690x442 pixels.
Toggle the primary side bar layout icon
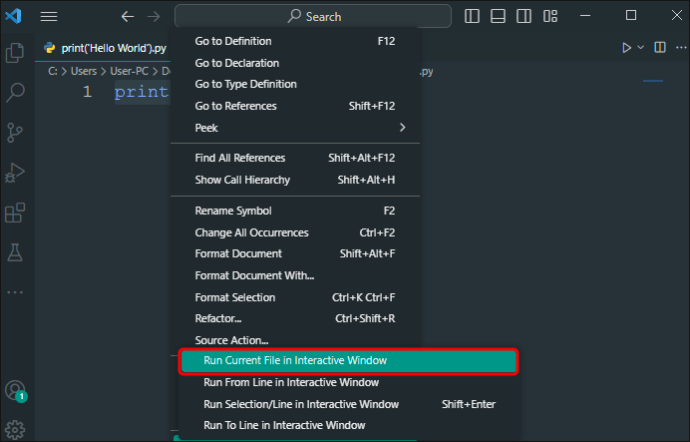[472, 16]
